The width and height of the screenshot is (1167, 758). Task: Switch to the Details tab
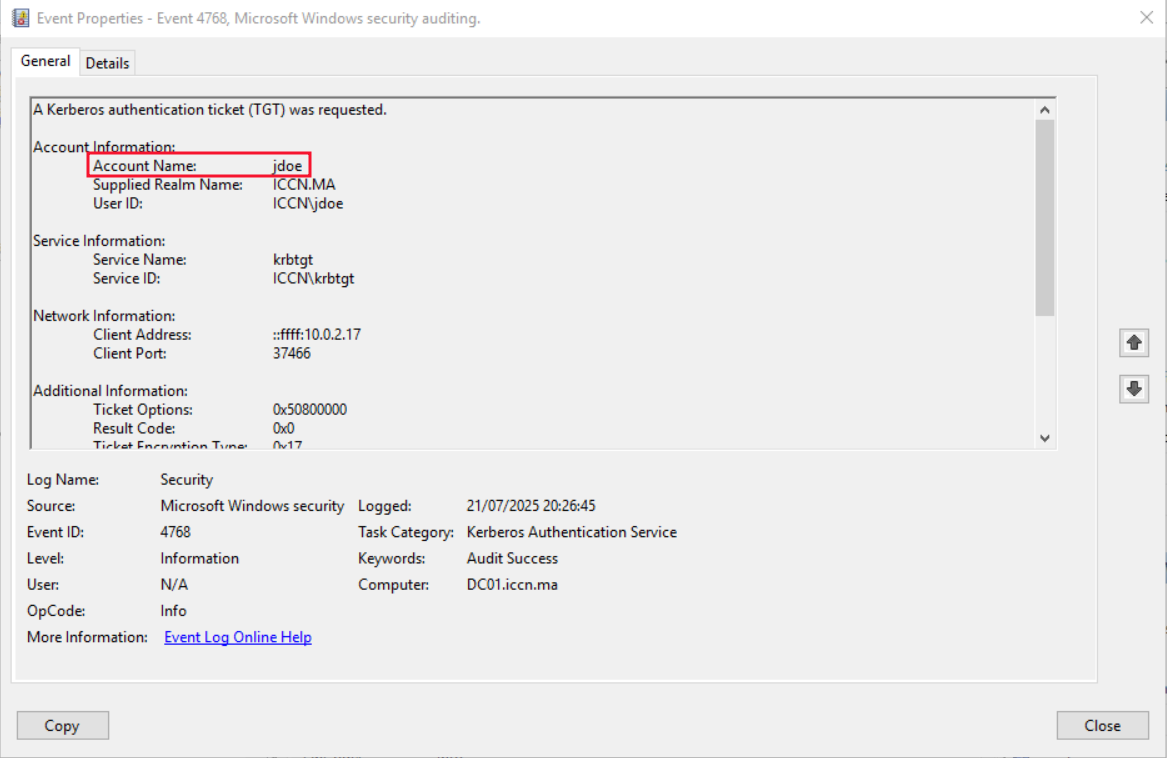click(x=107, y=62)
